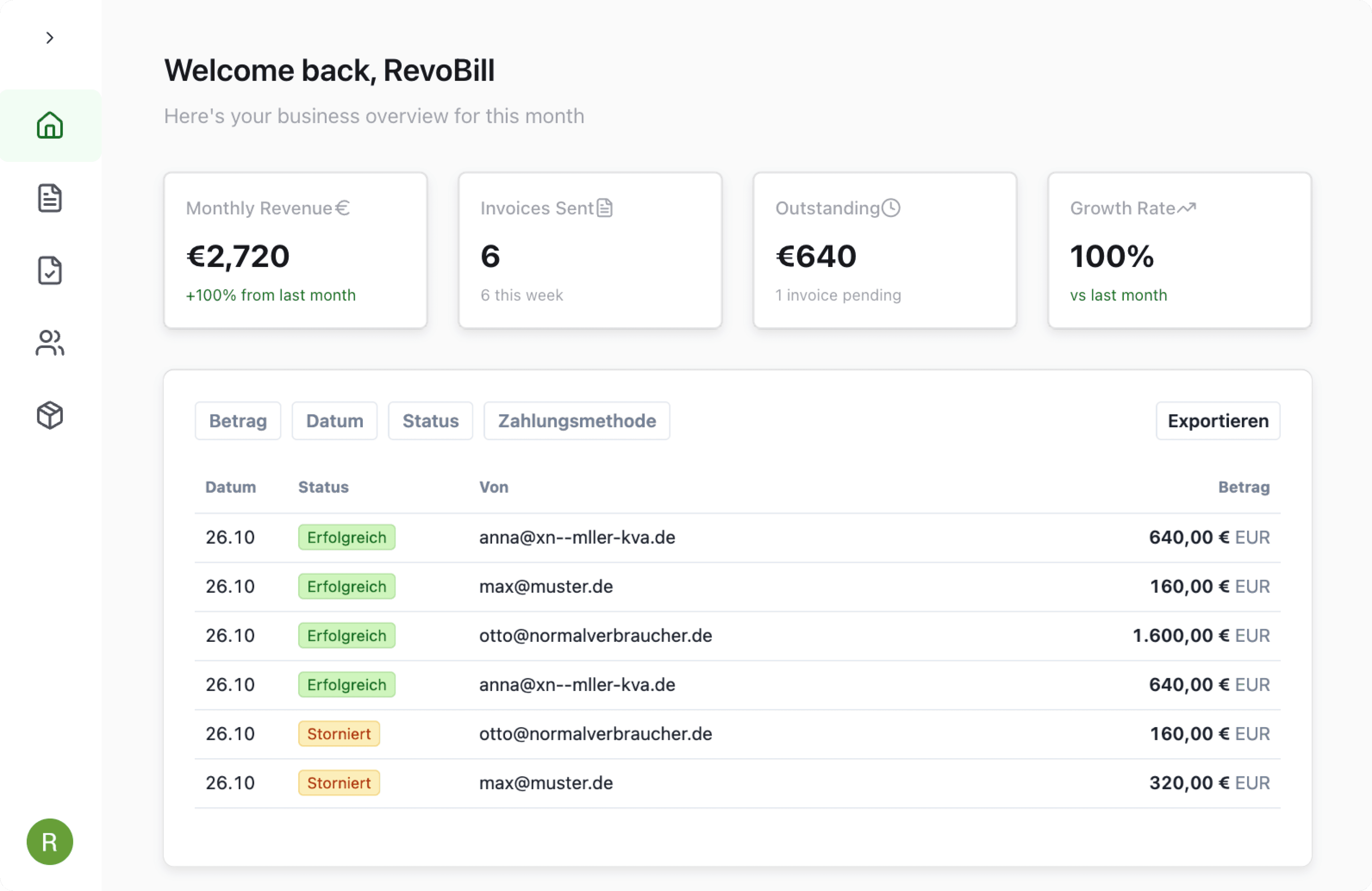
Task: Click the Exportieren button
Action: [x=1218, y=421]
